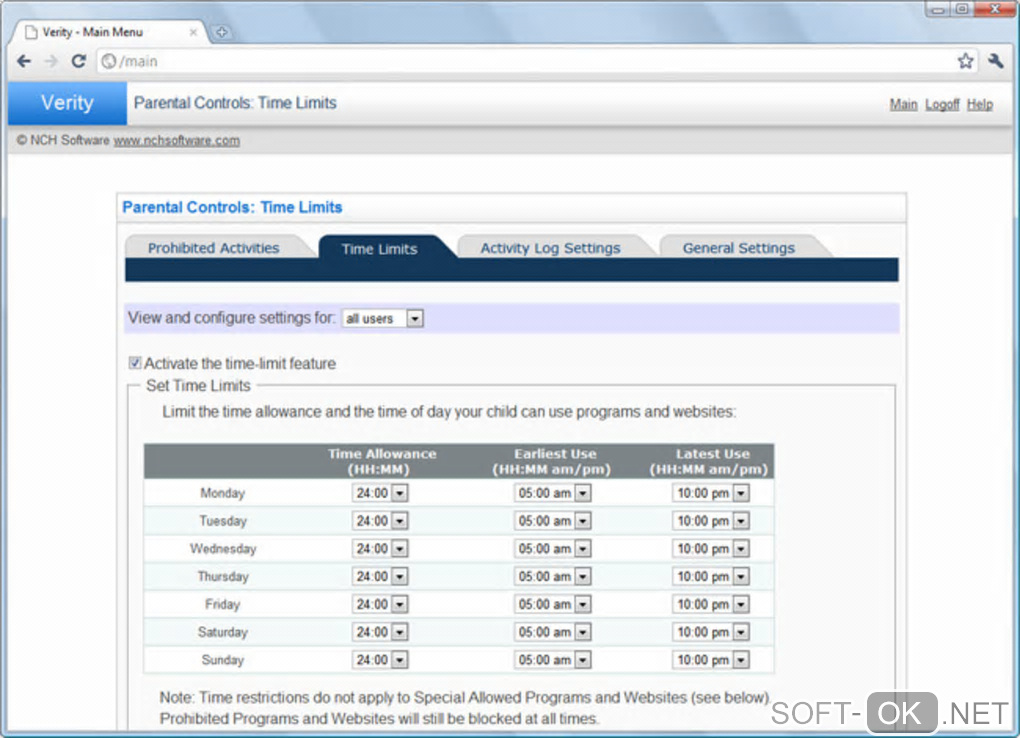Click the Saturday row label
The height and width of the screenshot is (738, 1020).
point(222,632)
